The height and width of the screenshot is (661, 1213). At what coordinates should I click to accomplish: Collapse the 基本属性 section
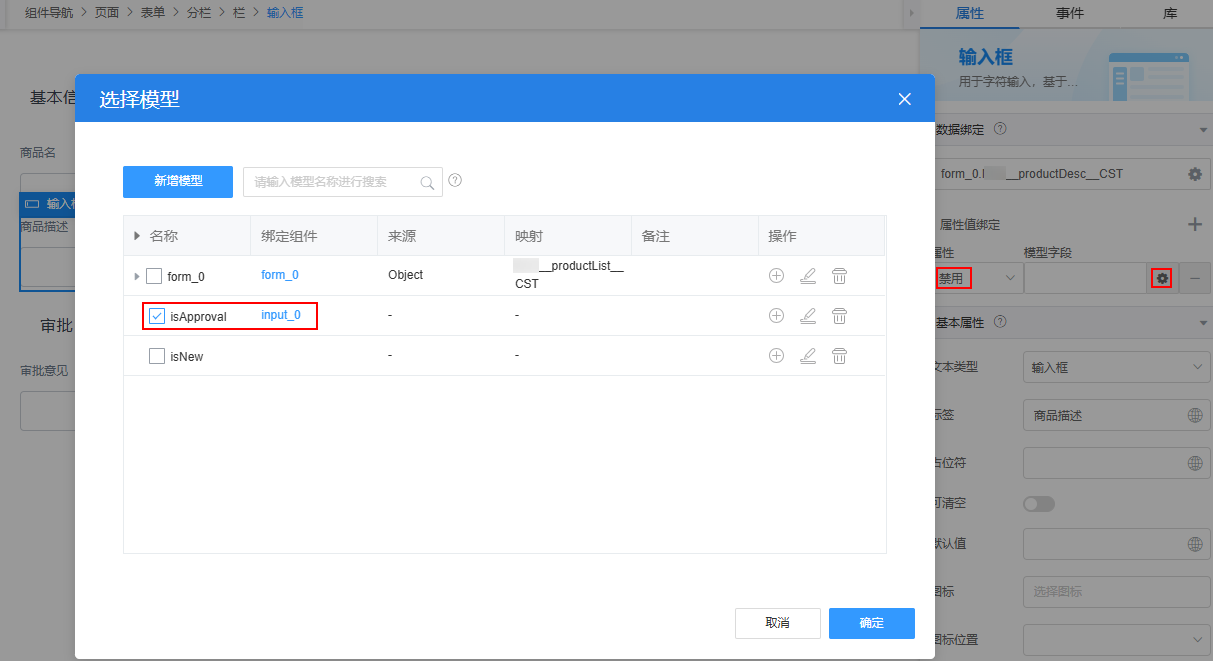pyautogui.click(x=1202, y=322)
